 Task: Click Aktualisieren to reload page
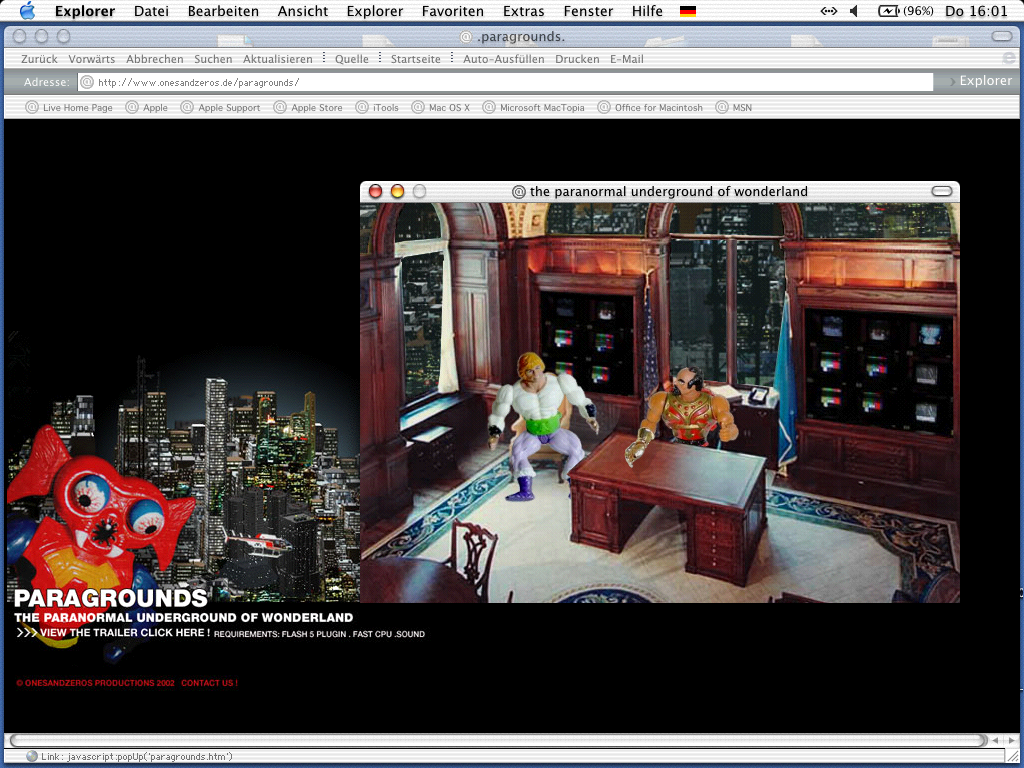tap(277, 59)
